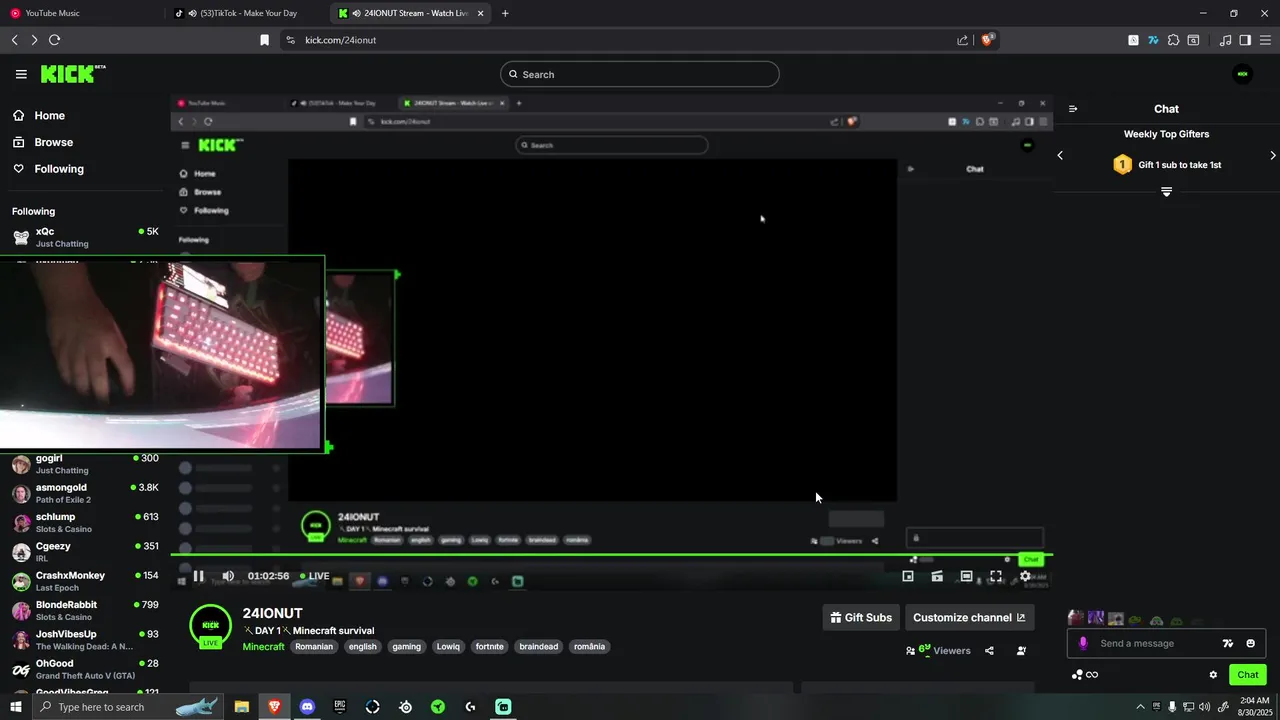The image size is (1280, 720).
Task: Jump to LIVE in the player
Action: coord(315,576)
